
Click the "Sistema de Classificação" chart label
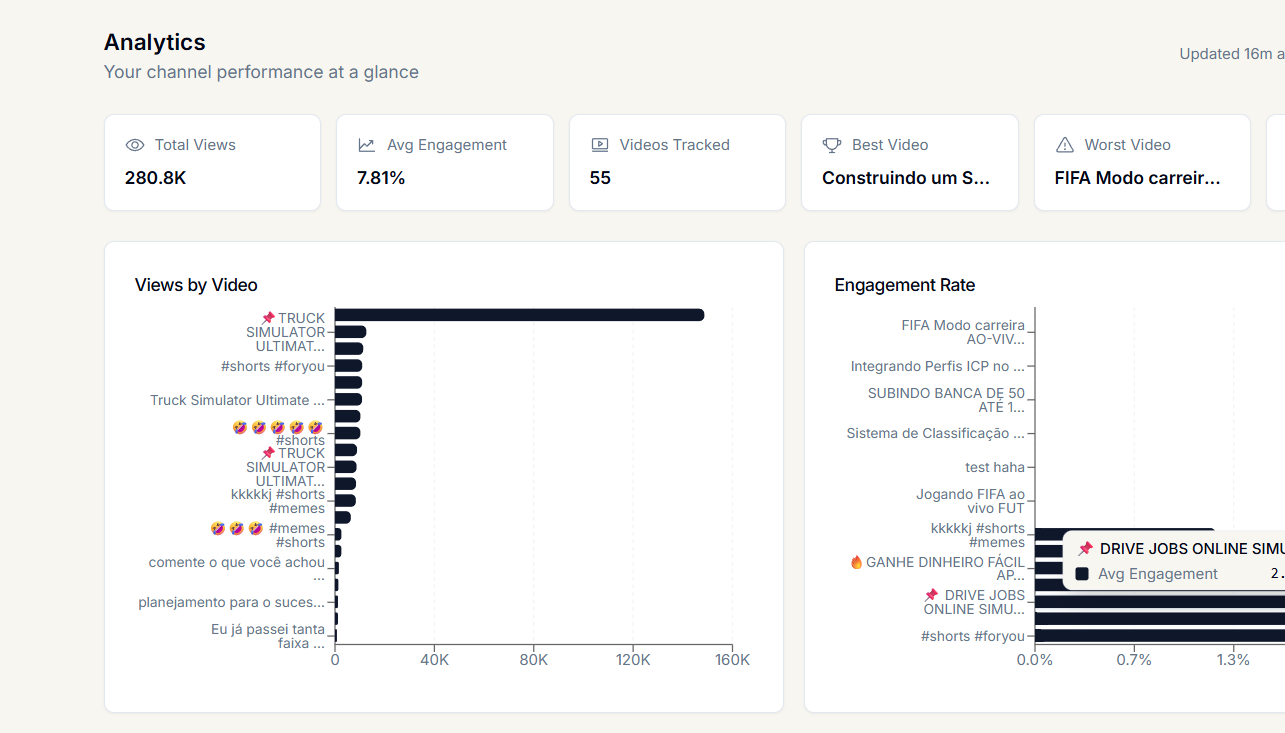pos(935,433)
